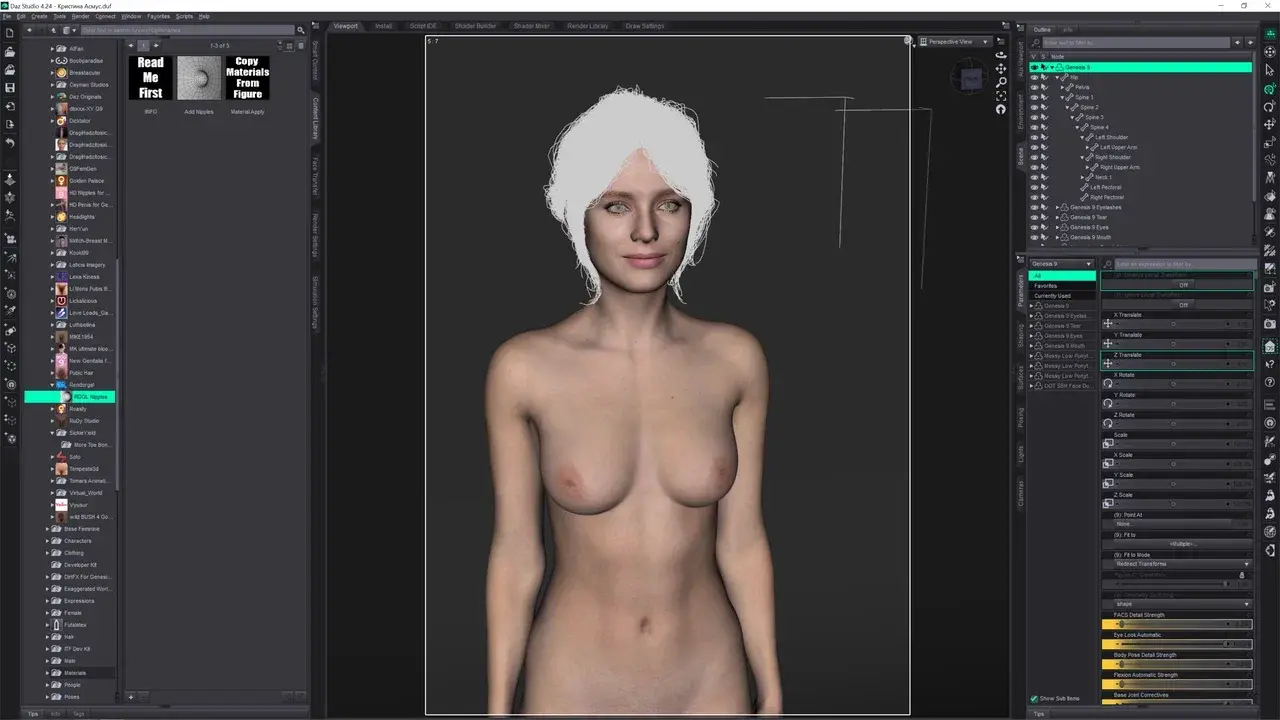This screenshot has width=1280, height=720.
Task: Open the Render menu
Action: tap(81, 16)
